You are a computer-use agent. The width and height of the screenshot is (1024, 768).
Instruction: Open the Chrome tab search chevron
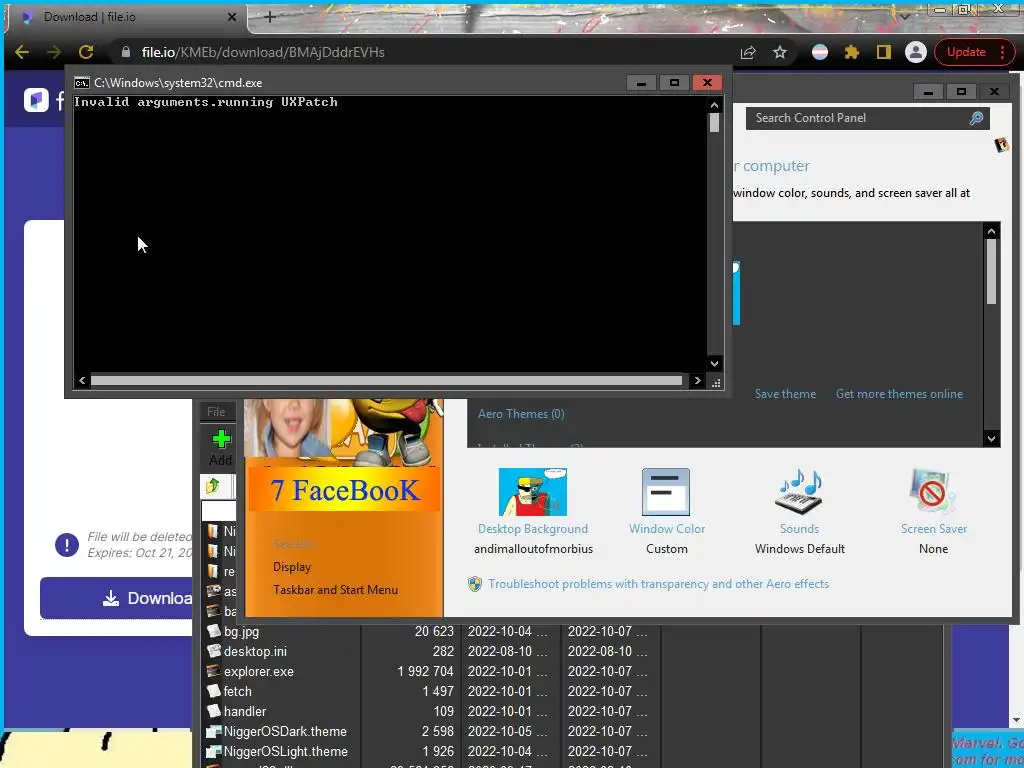click(905, 17)
